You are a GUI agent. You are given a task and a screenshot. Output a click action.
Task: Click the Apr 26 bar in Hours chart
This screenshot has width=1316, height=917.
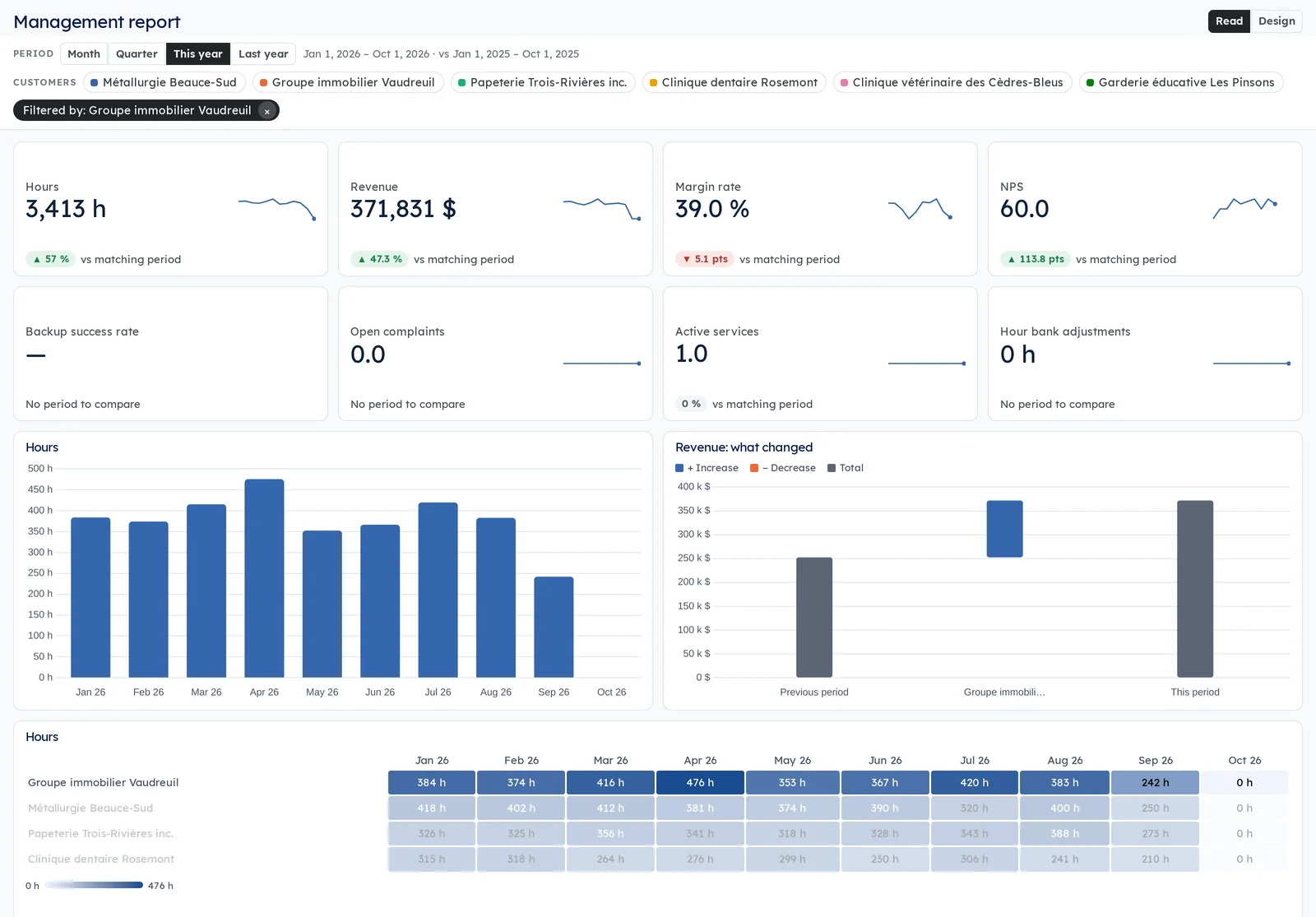pos(264,578)
